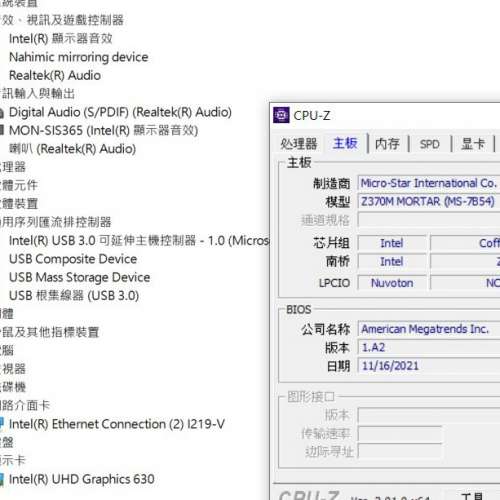Click the Digital Audio S/PDIF speaker icon

click(2, 112)
